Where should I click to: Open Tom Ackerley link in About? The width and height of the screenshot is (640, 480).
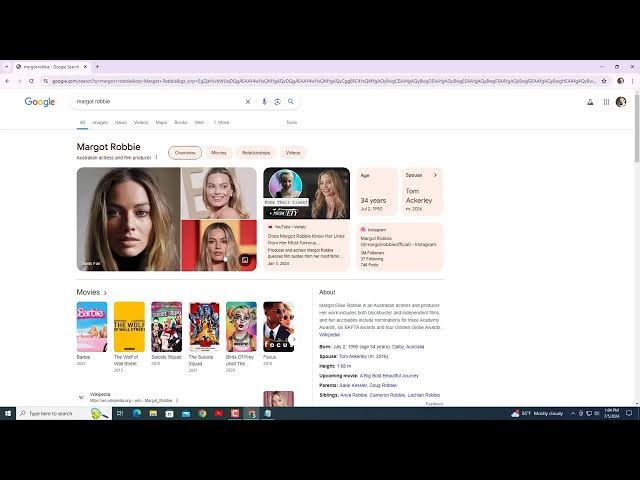(x=353, y=356)
